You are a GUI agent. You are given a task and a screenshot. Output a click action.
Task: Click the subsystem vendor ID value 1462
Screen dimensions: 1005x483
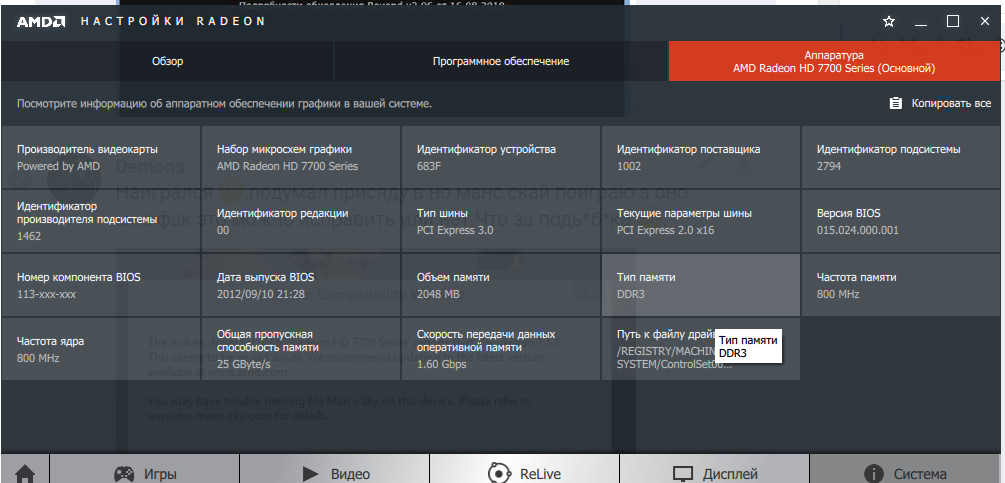29,236
